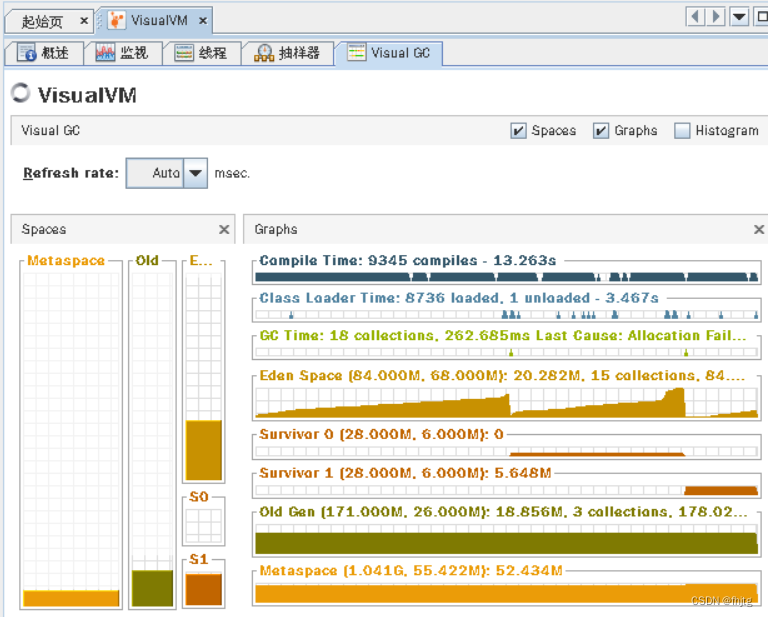Enable the Histogram checkbox
Screen dimensions: 768x617
point(682,131)
